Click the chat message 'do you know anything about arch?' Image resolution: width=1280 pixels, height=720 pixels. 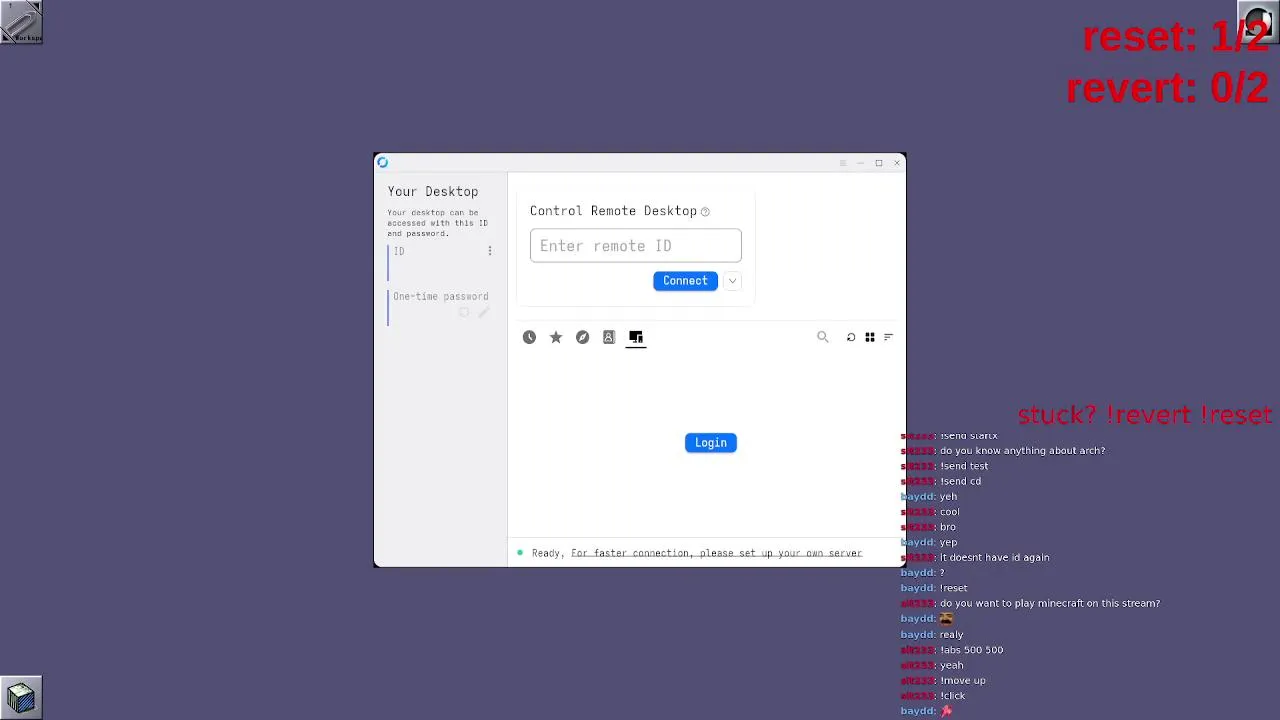click(x=1022, y=451)
